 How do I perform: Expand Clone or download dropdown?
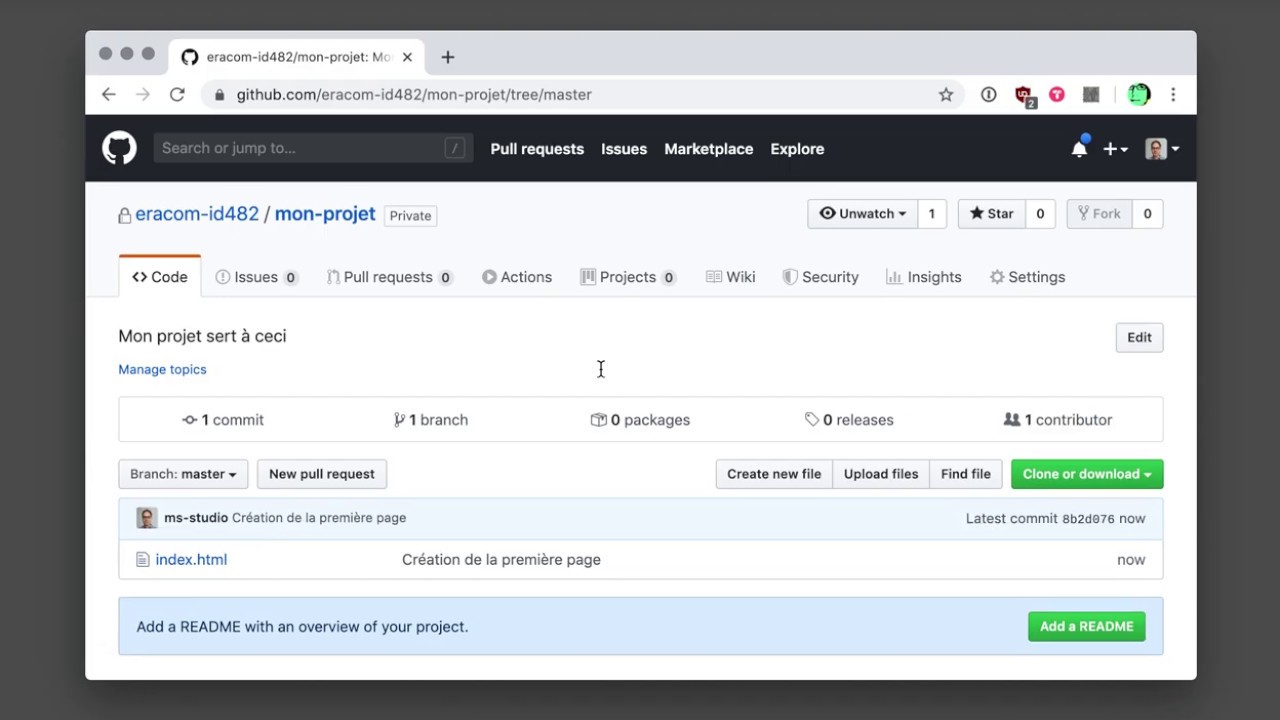click(1087, 474)
